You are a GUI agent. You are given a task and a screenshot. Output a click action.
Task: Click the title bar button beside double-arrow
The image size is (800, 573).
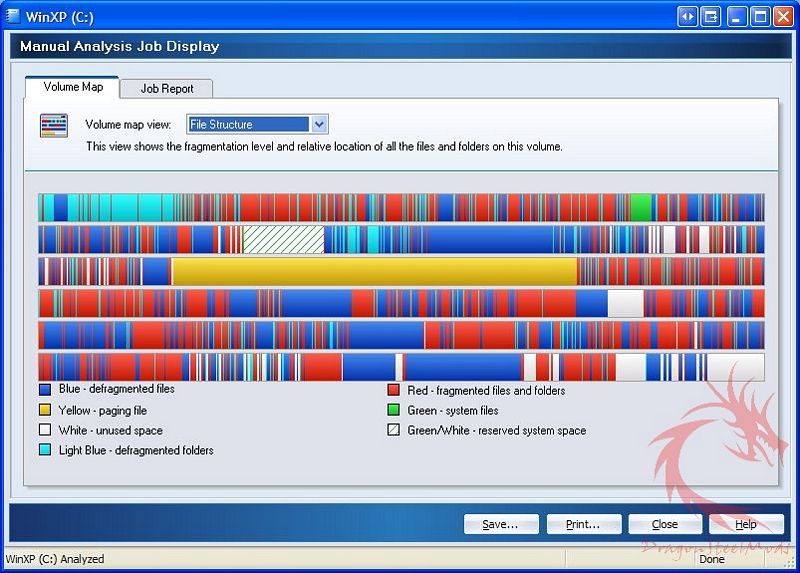[x=711, y=17]
